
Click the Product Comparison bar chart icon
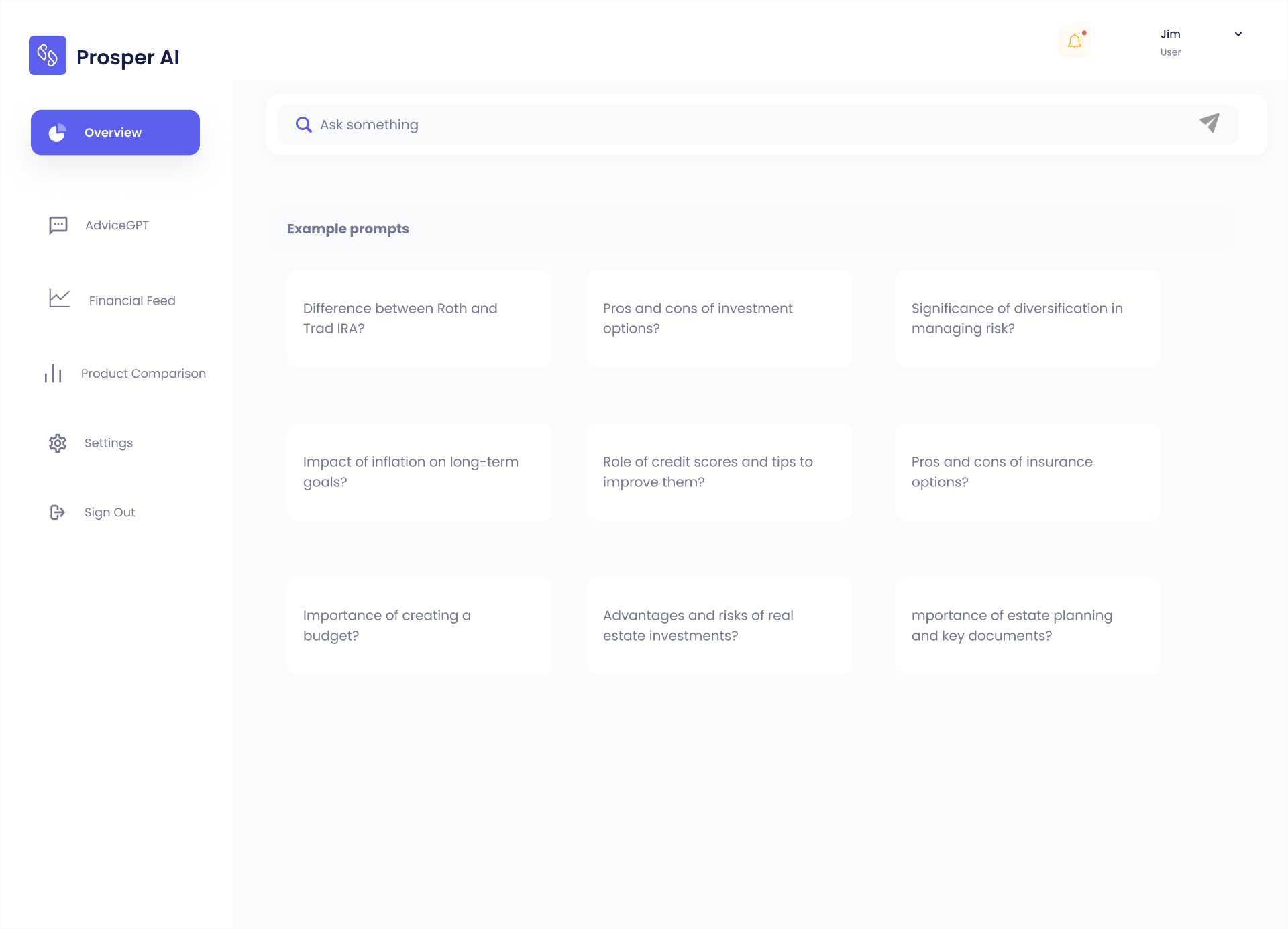(x=53, y=374)
